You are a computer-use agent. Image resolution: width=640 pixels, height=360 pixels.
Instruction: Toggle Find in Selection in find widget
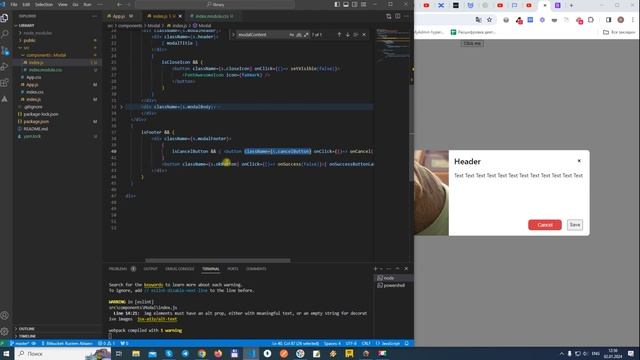click(x=356, y=35)
